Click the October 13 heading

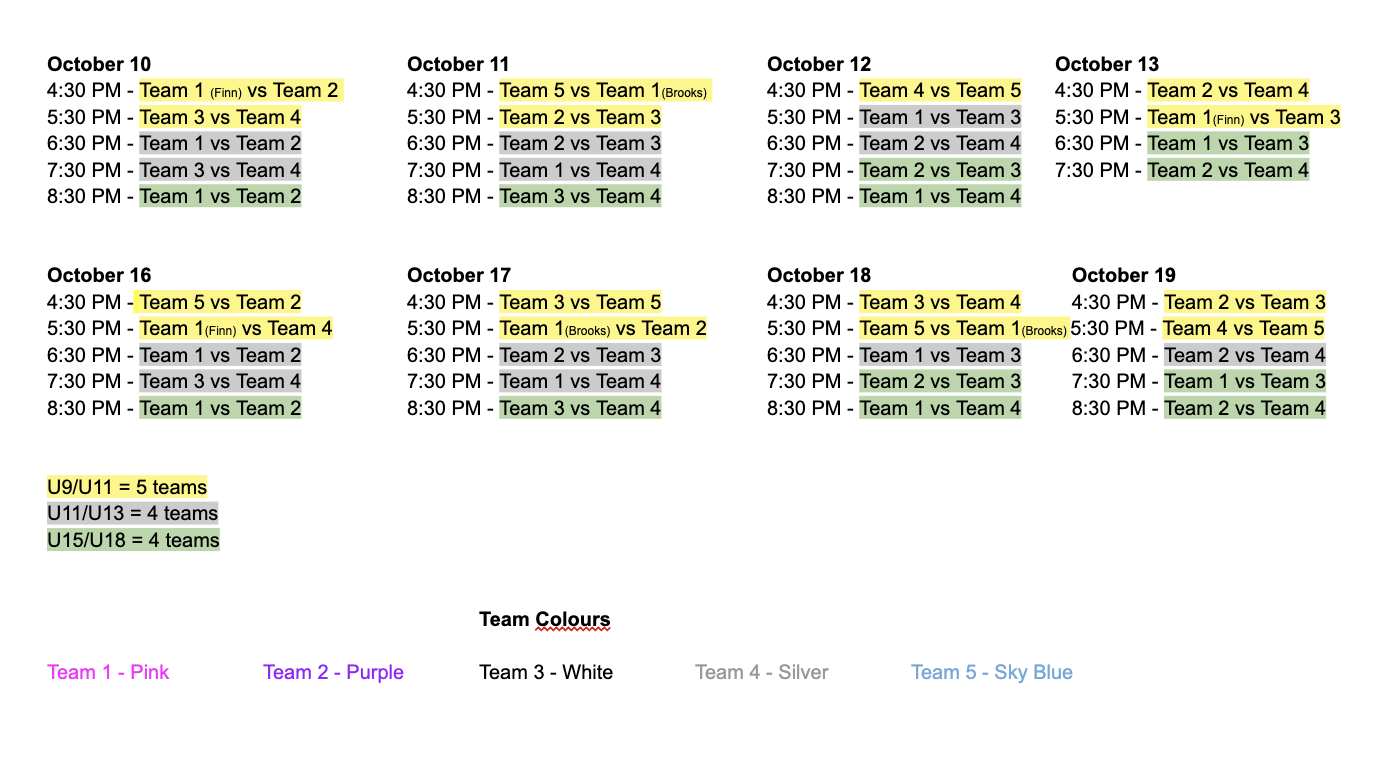click(1107, 65)
